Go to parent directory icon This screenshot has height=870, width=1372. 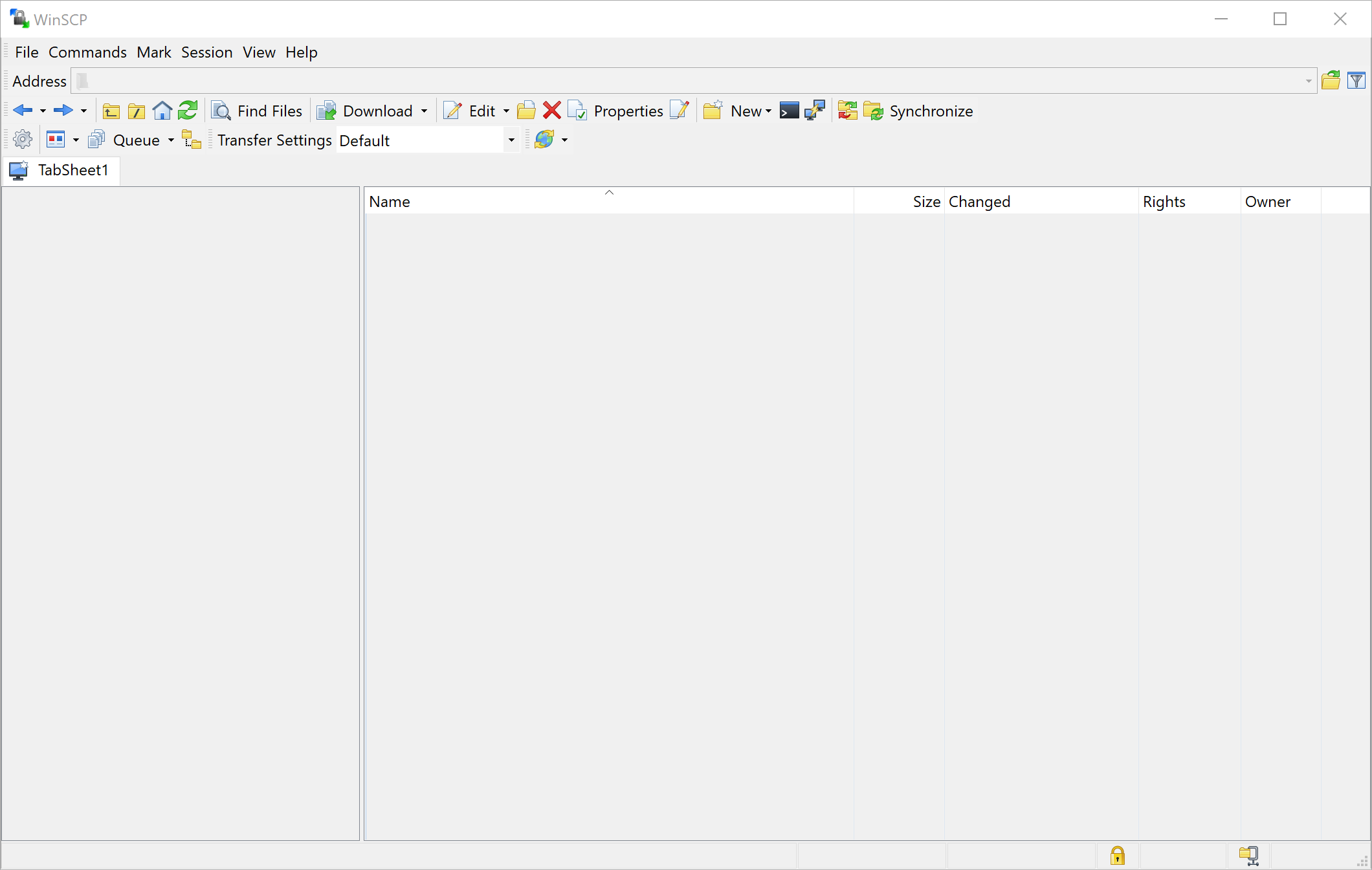tap(111, 111)
